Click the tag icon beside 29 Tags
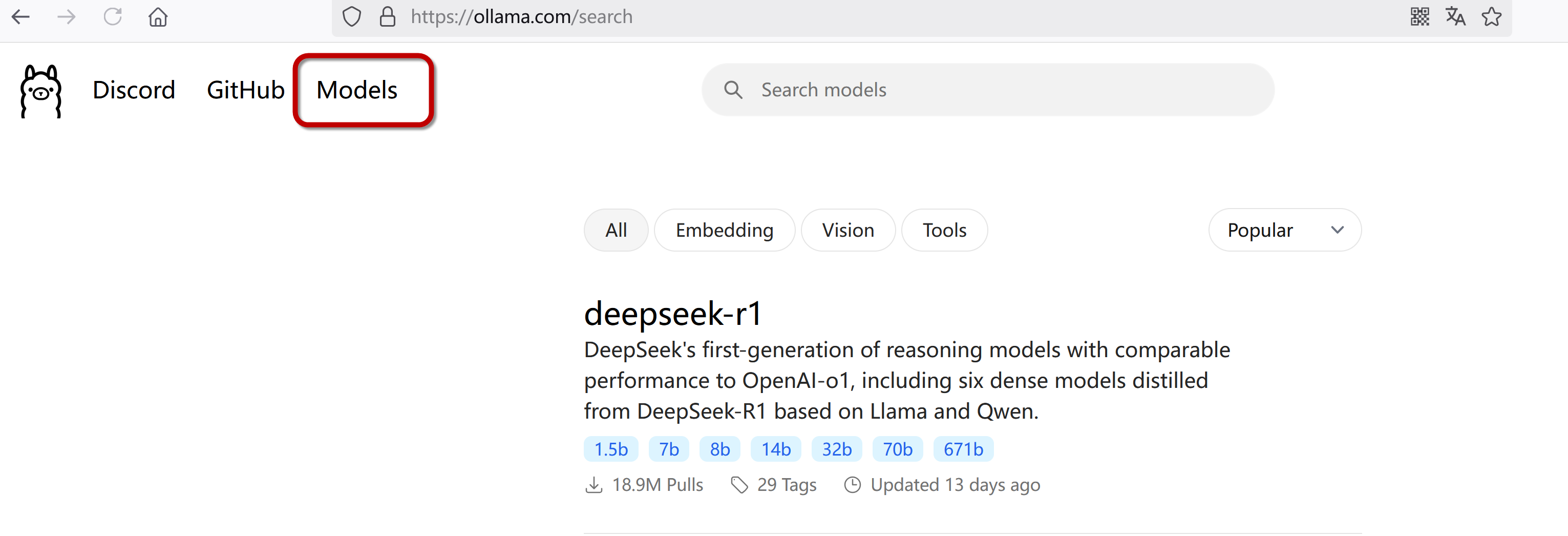Viewport: 1568px width, 536px height. tap(739, 485)
